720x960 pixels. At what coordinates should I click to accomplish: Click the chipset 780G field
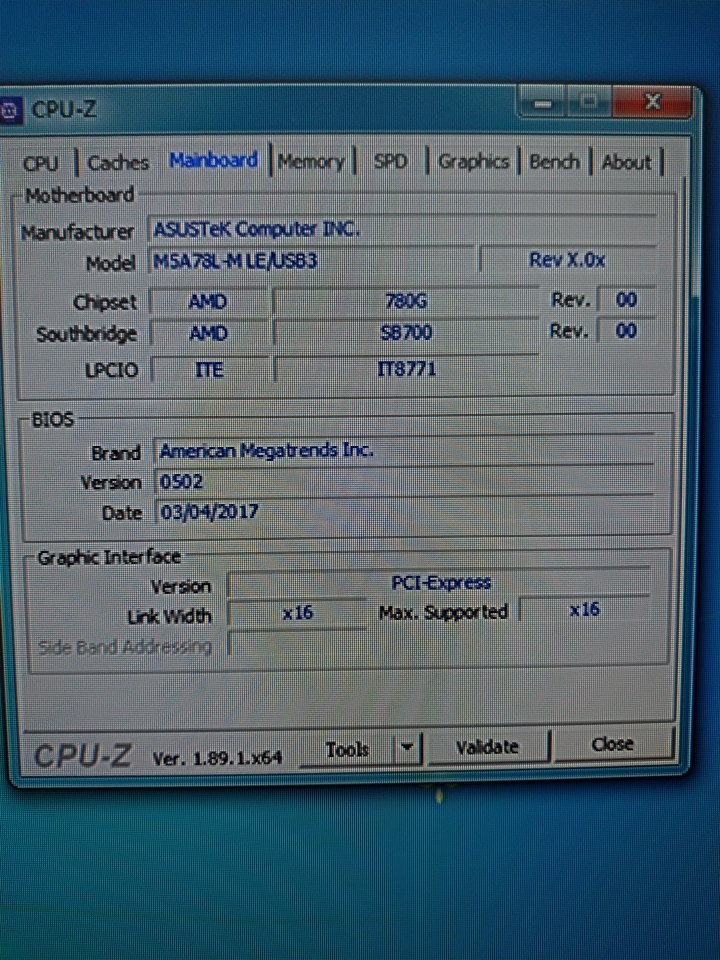tap(406, 301)
